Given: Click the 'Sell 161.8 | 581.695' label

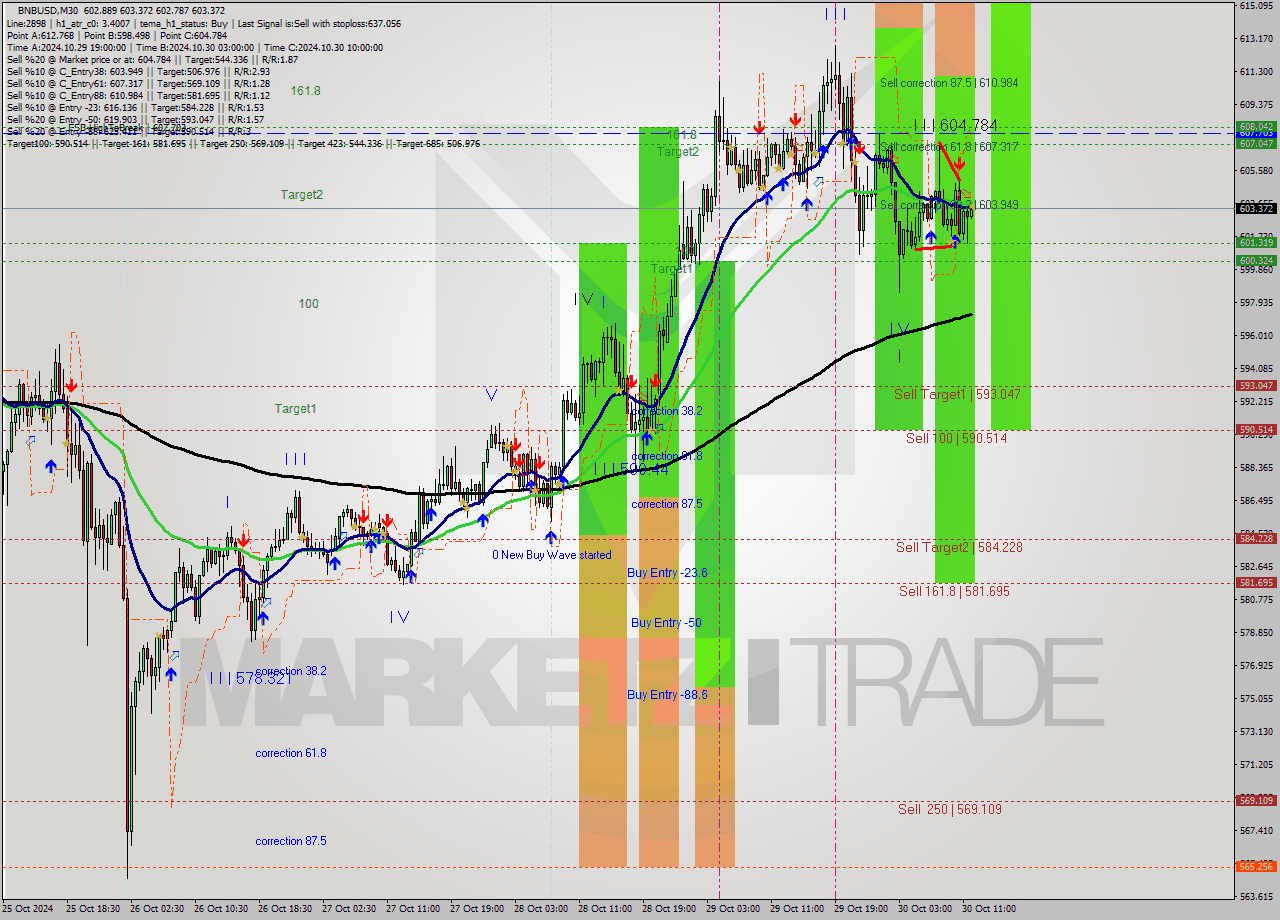Looking at the screenshot, I should coord(954,591).
